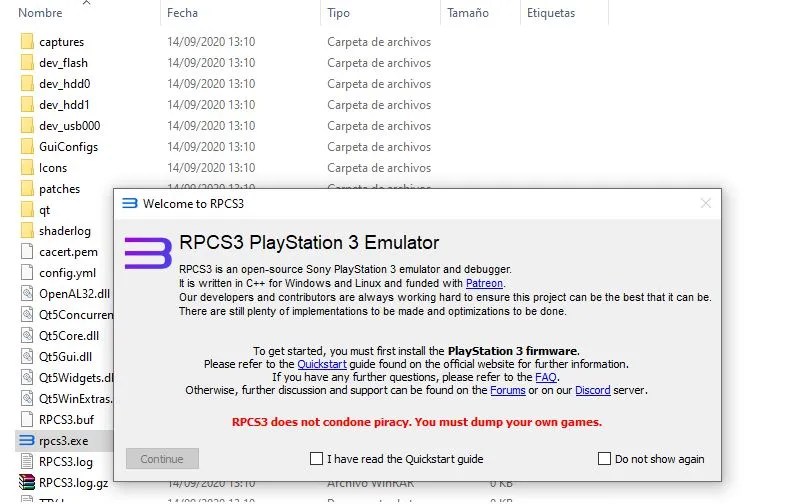Sort by the Tamaño column header
The width and height of the screenshot is (787, 504).
[468, 13]
